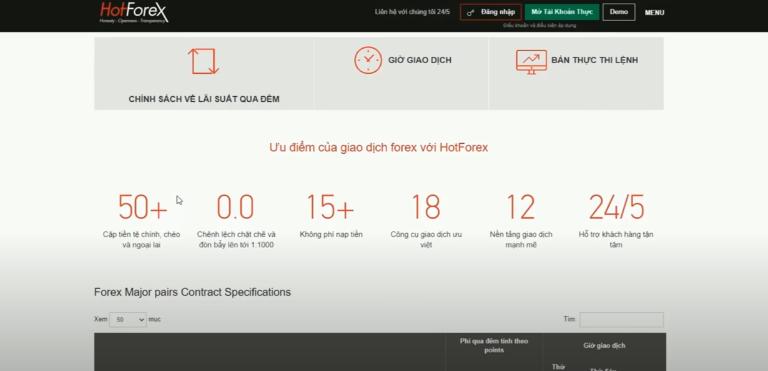Click heading Ưu điểm của giao dịch forex

tap(379, 147)
